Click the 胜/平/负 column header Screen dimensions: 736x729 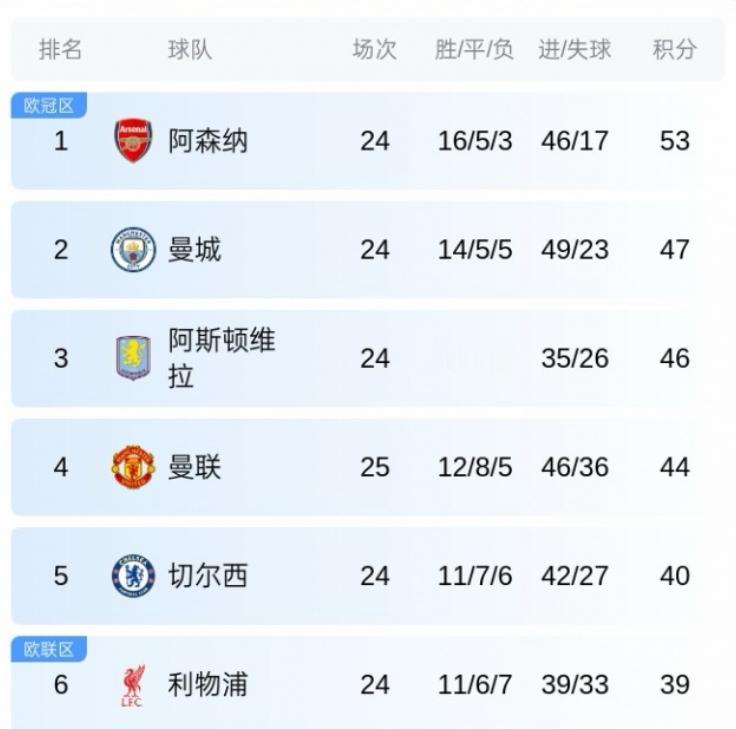474,49
